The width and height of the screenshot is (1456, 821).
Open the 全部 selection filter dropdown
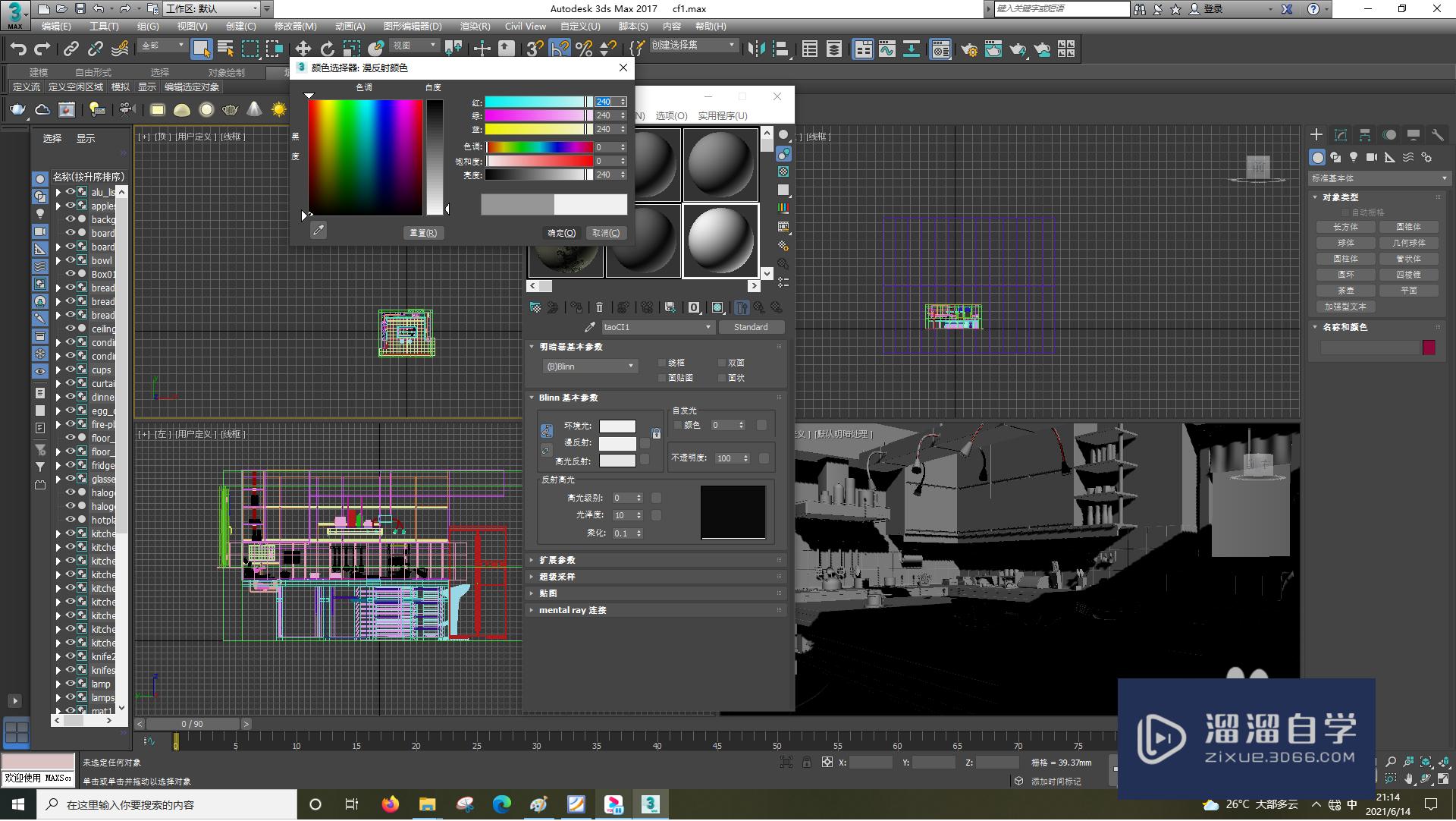point(162,46)
